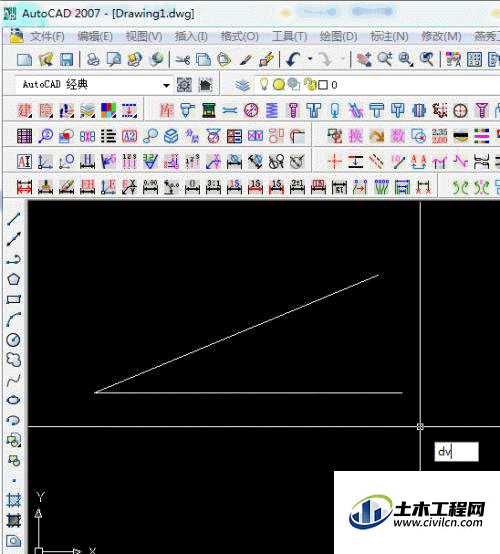Select the Spline tool
Viewport: 500px width, 554px height.
pos(13,380)
